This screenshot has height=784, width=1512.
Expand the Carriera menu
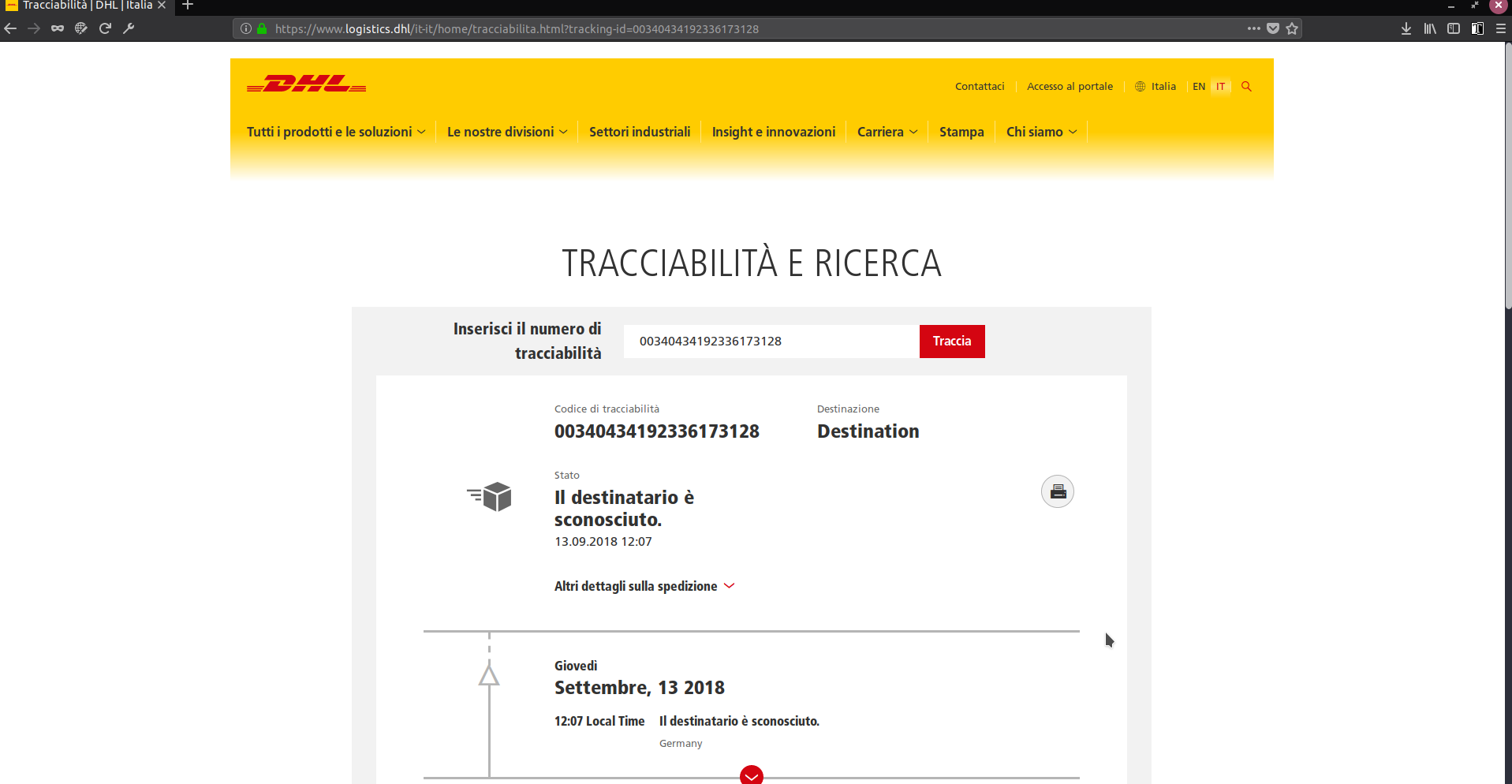coord(887,132)
